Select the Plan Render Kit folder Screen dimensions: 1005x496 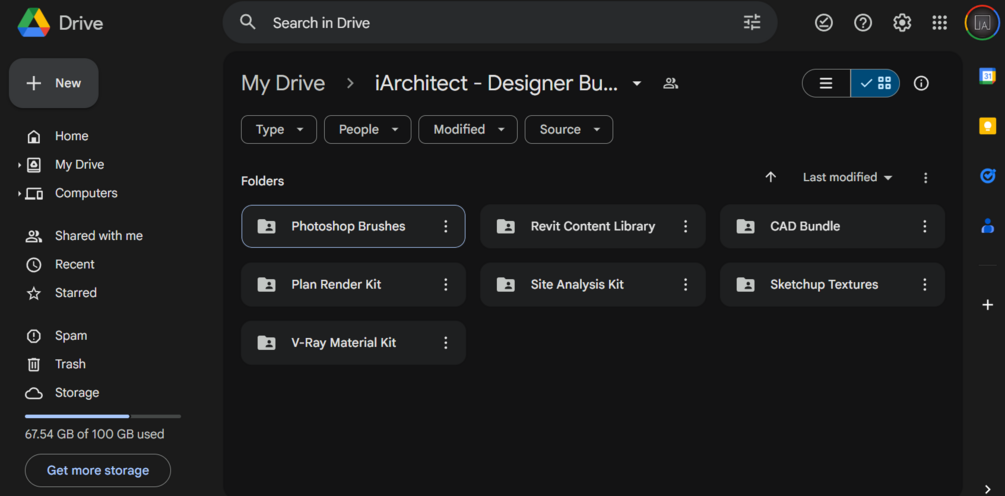[x=353, y=285]
